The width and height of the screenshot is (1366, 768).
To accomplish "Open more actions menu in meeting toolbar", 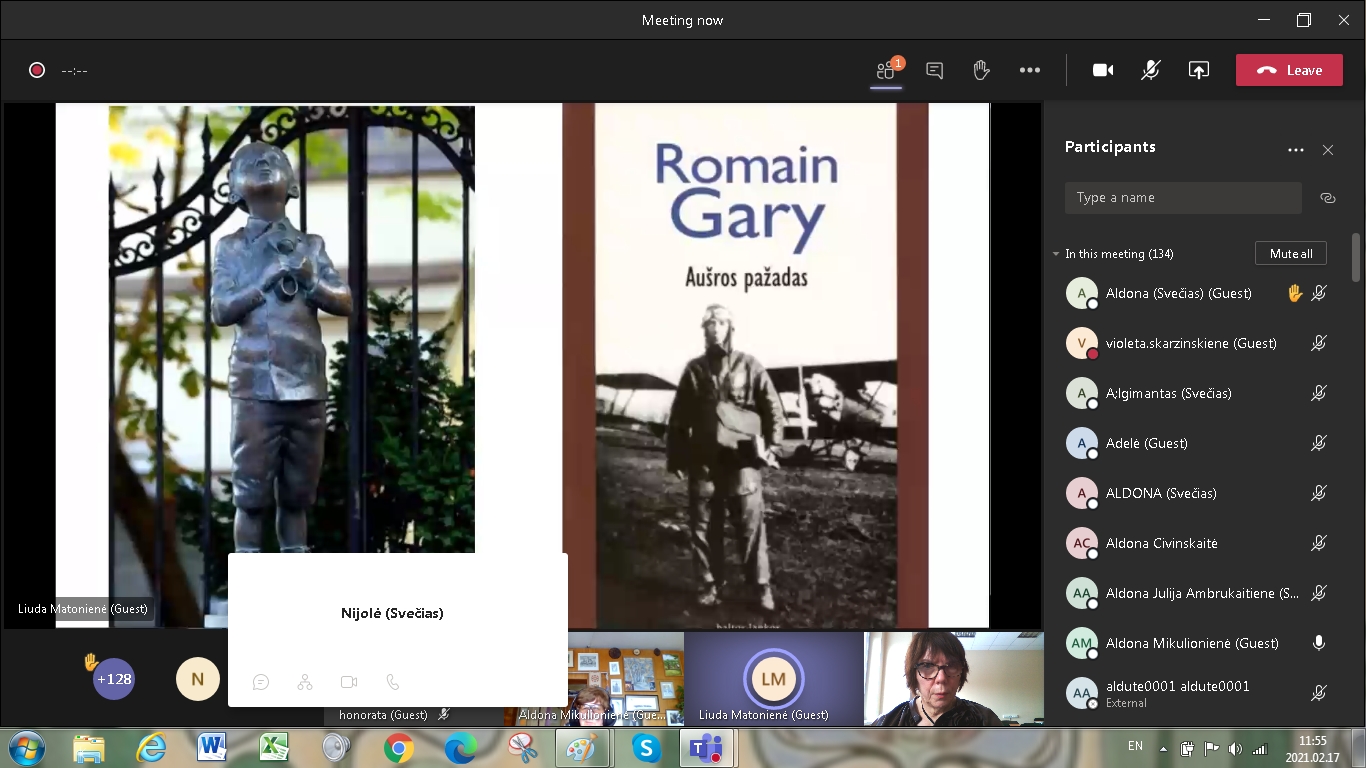I will coord(1029,70).
